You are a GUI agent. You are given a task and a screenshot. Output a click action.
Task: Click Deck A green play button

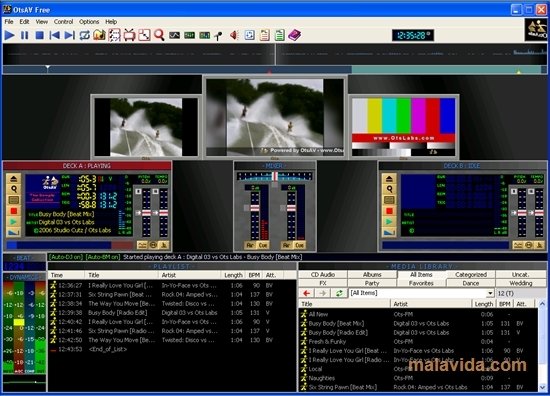[14, 222]
